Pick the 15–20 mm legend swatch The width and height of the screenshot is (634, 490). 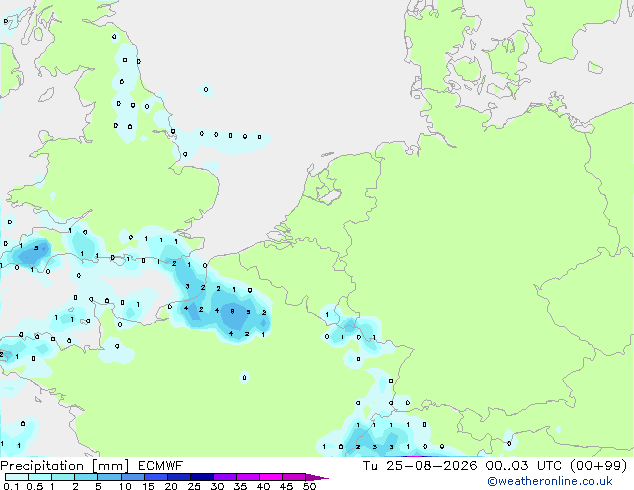[x=156, y=477]
